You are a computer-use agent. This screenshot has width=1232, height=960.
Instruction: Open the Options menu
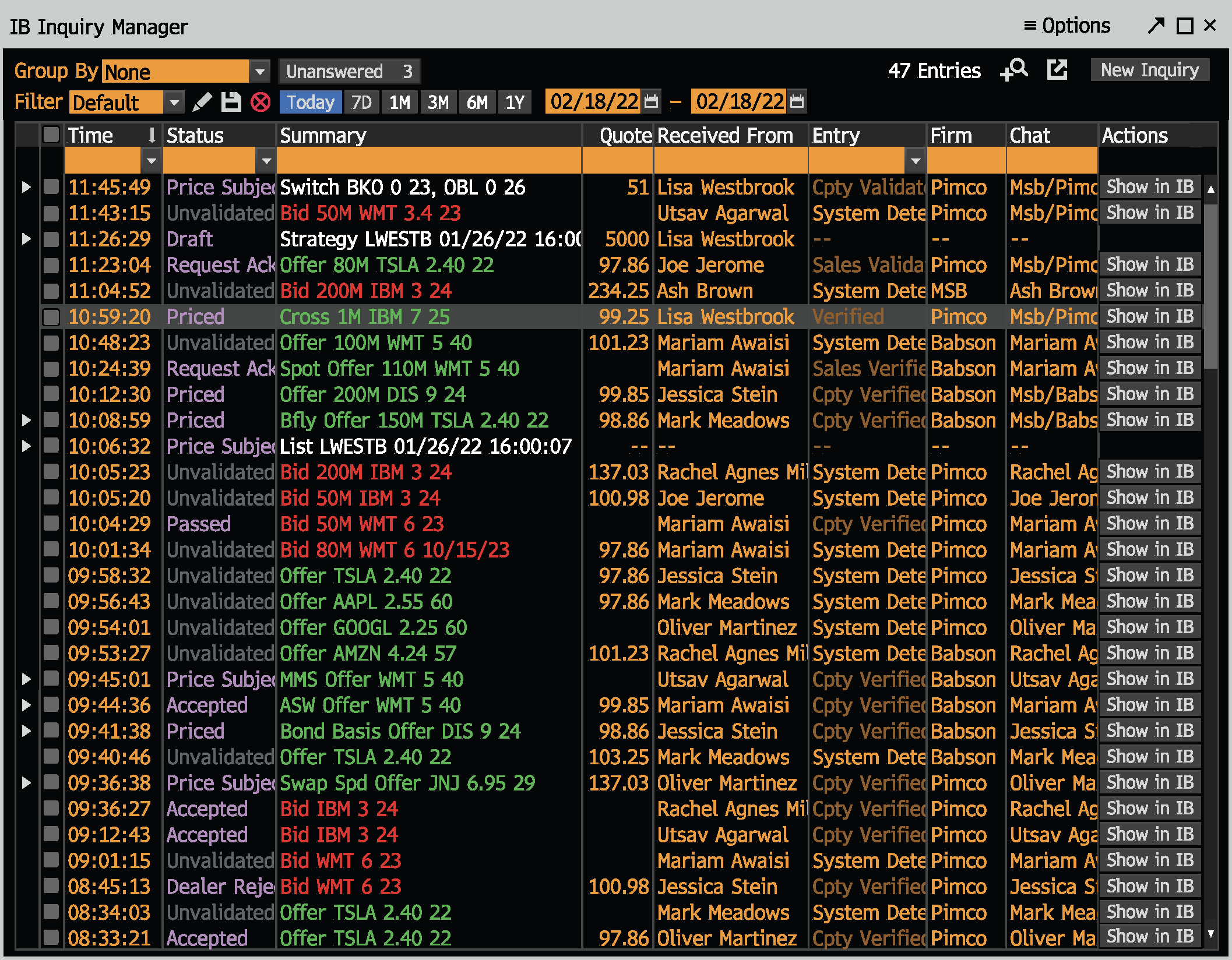[x=1067, y=26]
